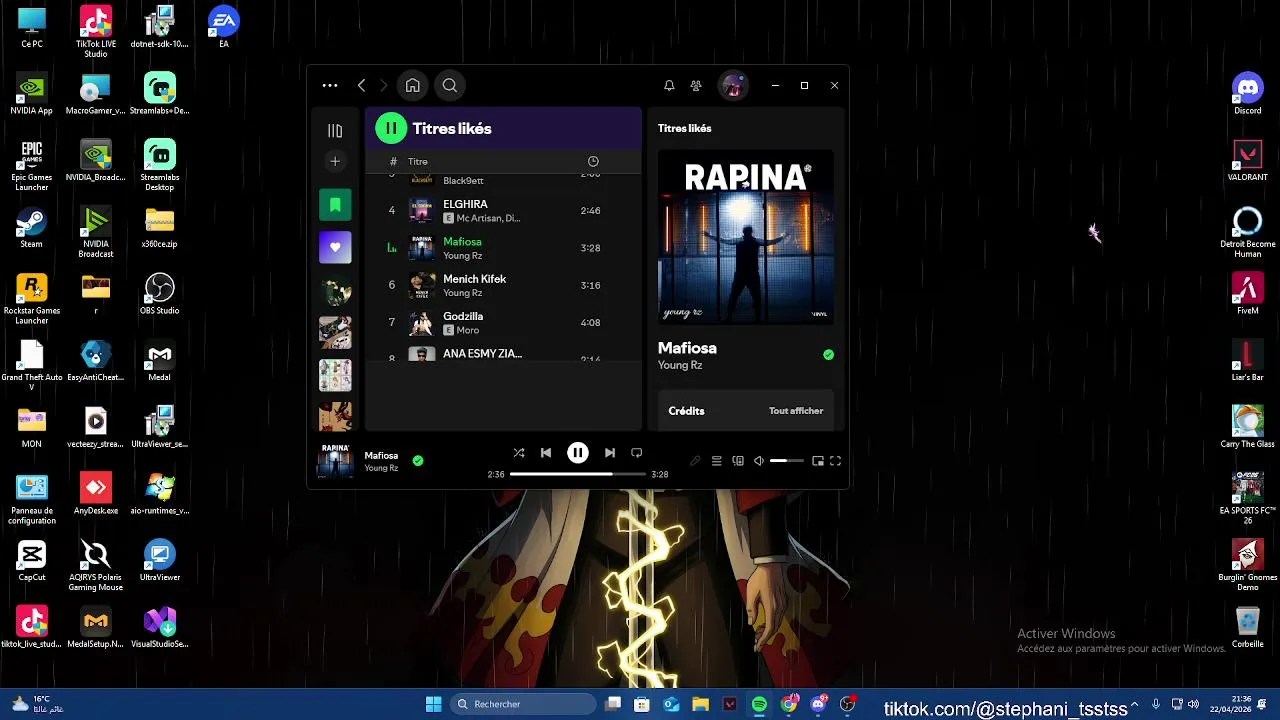Open the CapCut desktop shortcut

point(31,561)
